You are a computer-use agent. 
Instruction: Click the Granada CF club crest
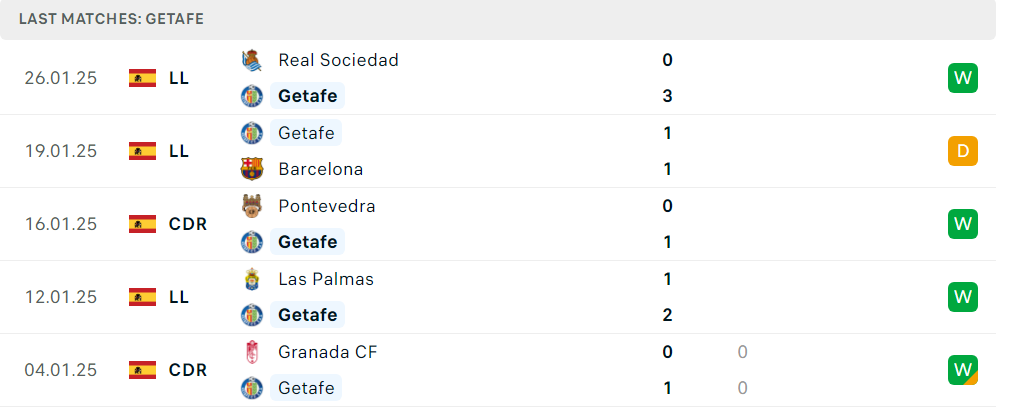point(252,351)
